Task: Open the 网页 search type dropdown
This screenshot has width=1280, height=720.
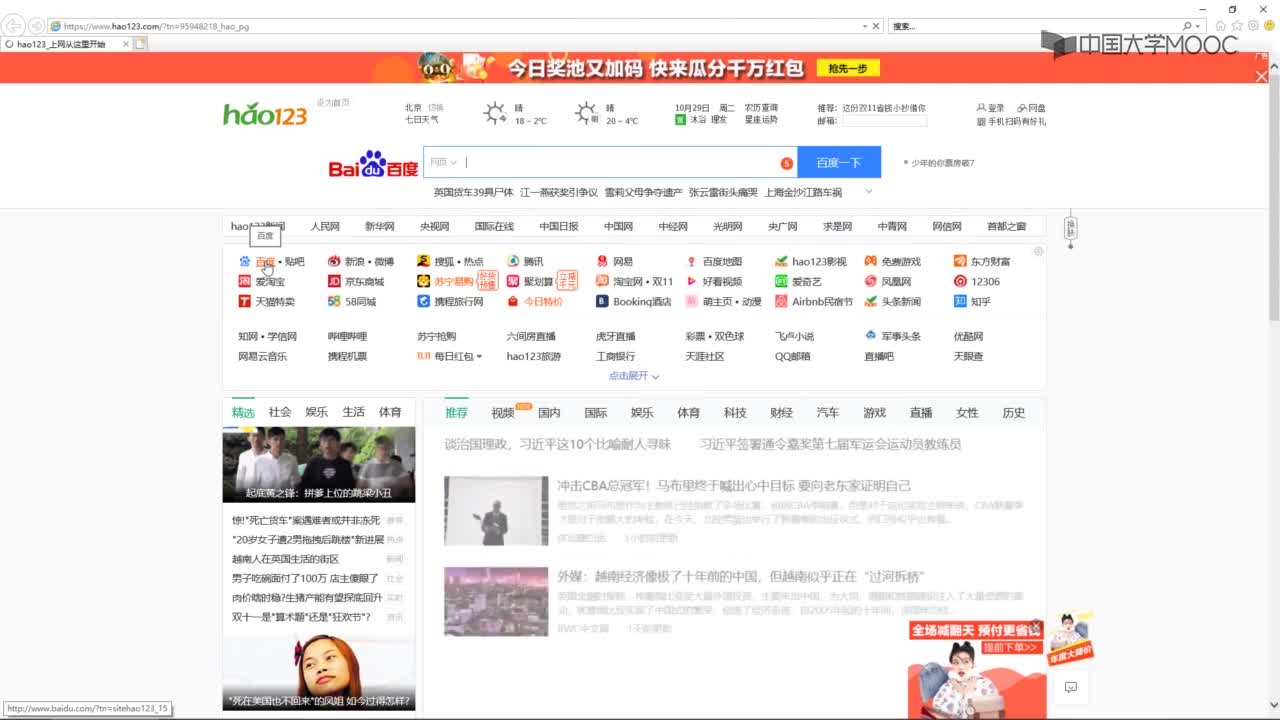Action: [x=443, y=162]
